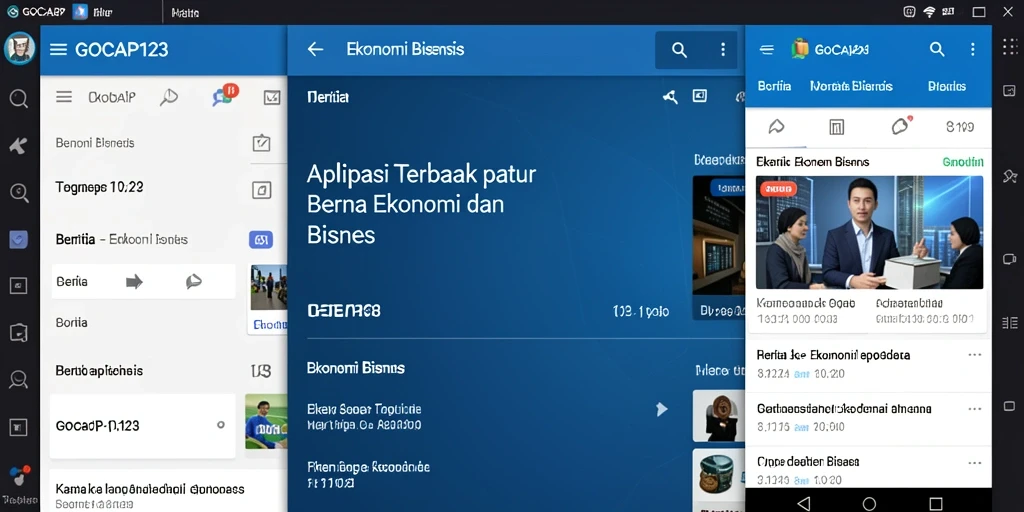Open the three-dot options on the third news list item
This screenshot has height=512, width=1024.
tap(974, 462)
